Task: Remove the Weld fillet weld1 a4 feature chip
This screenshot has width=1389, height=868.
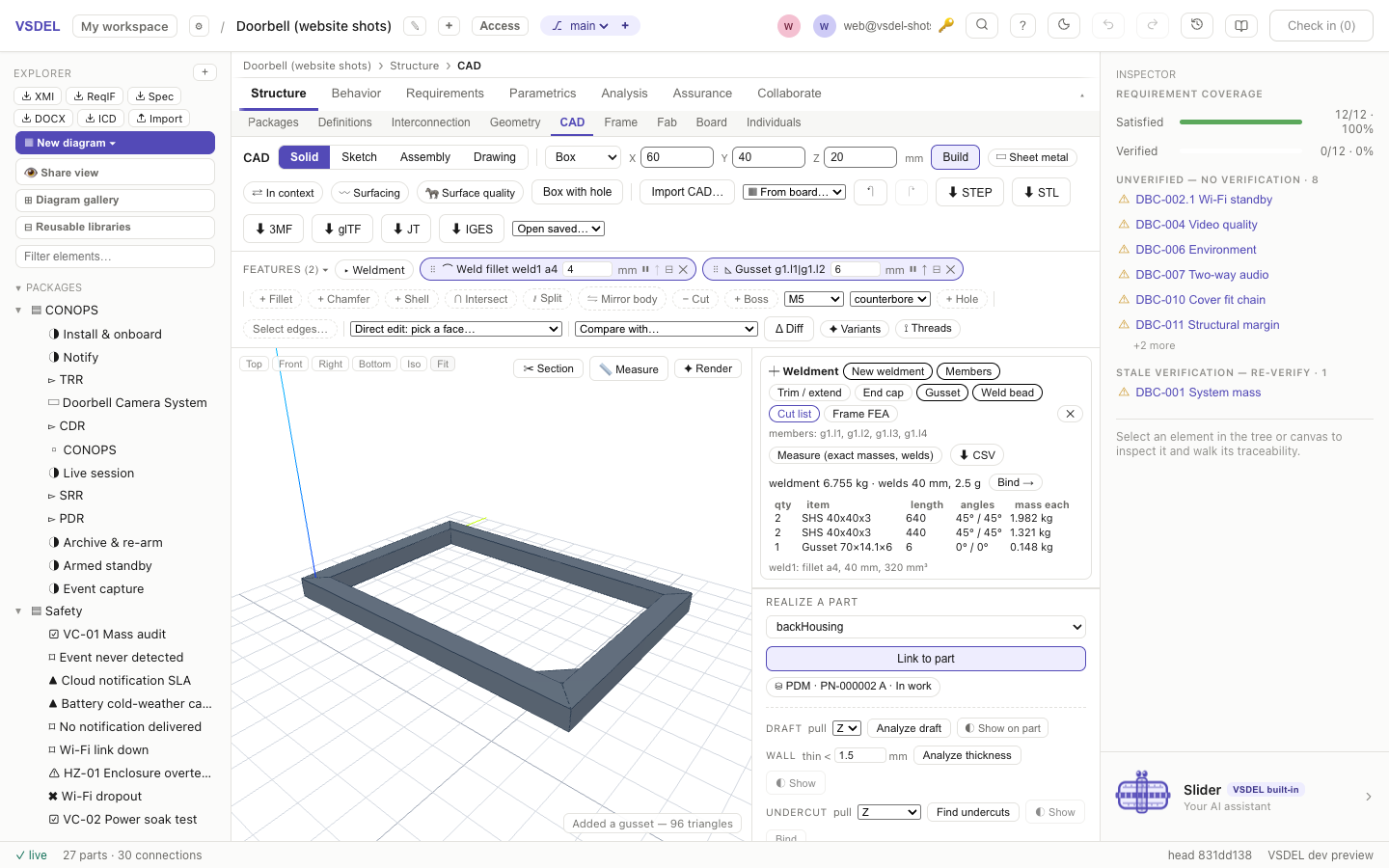Action: (683, 270)
